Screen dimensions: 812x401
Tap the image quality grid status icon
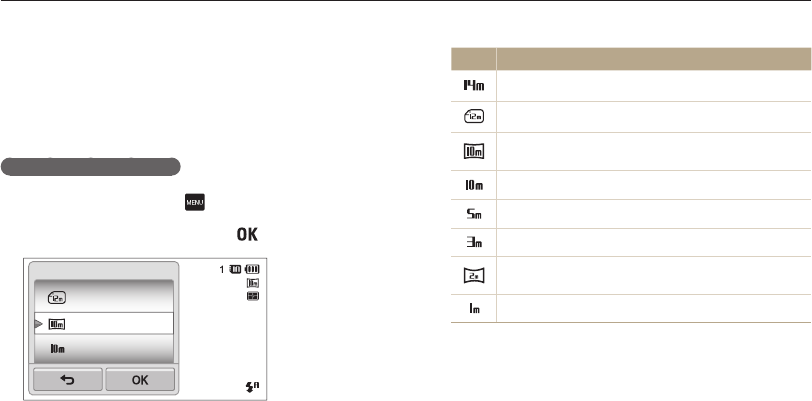click(x=252, y=297)
